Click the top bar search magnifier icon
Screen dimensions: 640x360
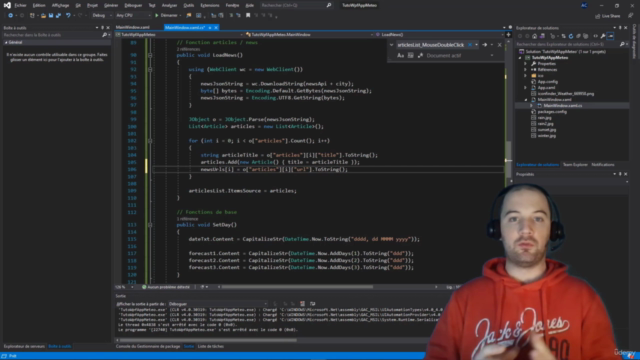click(x=329, y=5)
